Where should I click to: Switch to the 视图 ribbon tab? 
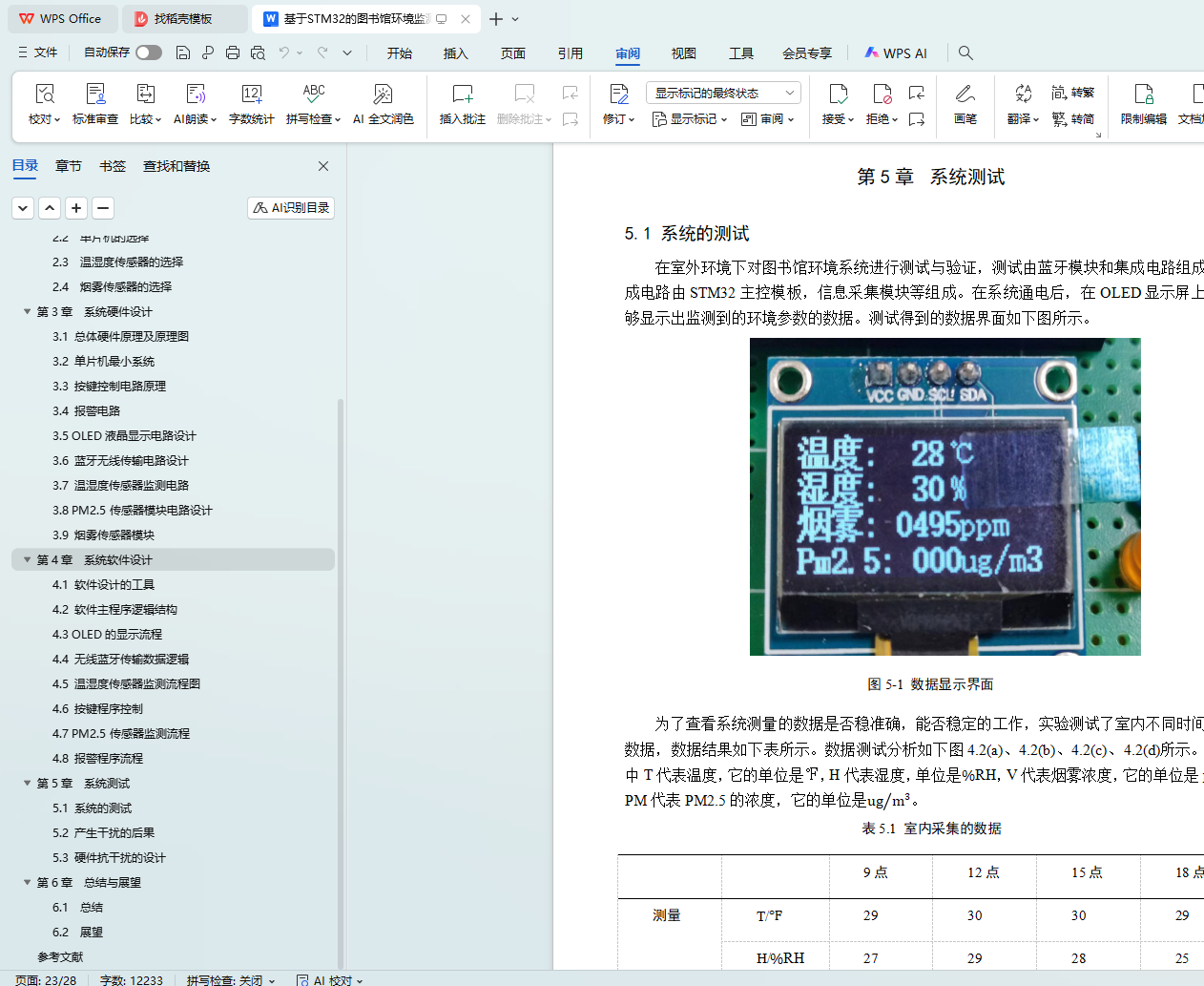pos(683,53)
